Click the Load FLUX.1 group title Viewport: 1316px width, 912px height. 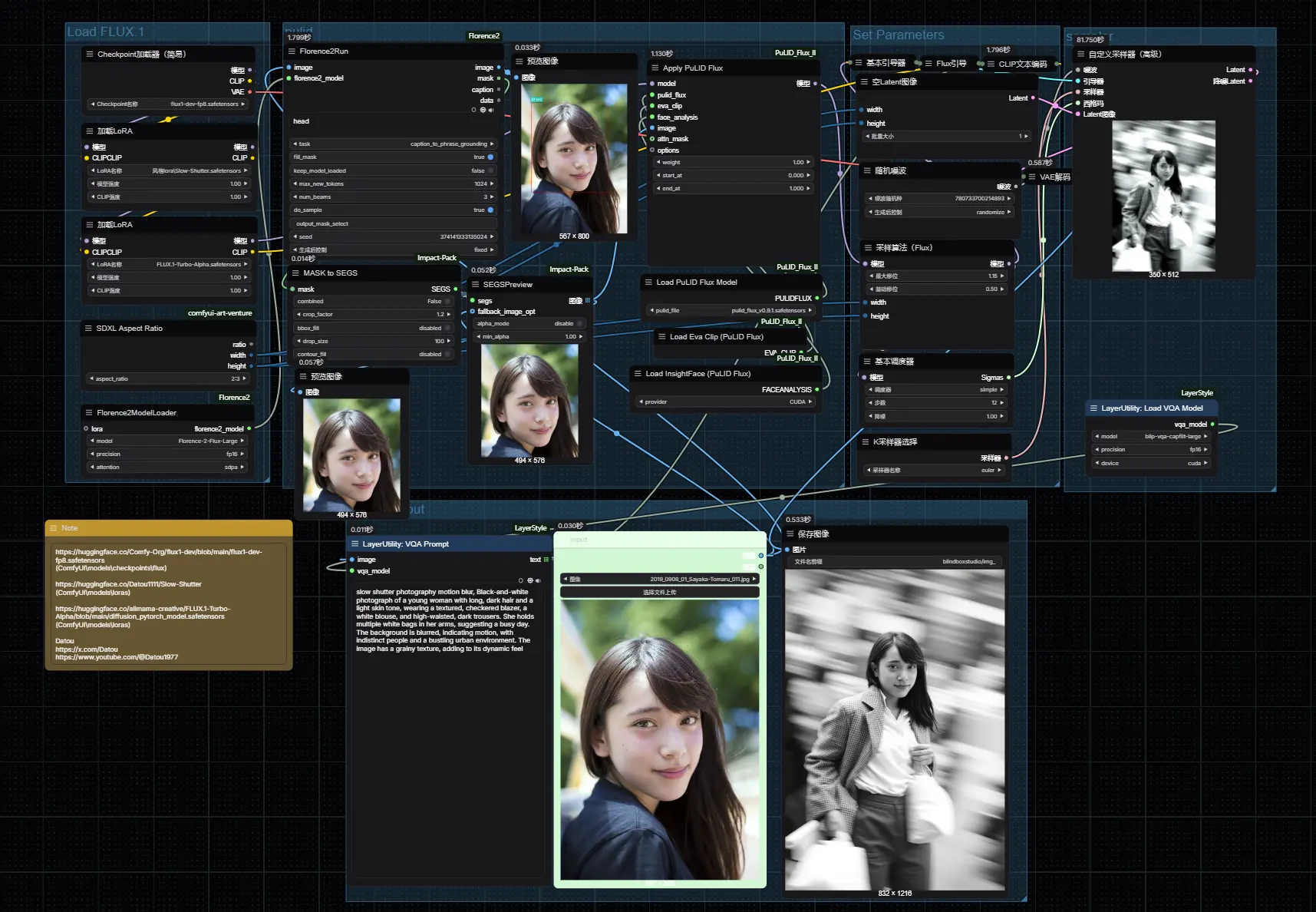[105, 32]
